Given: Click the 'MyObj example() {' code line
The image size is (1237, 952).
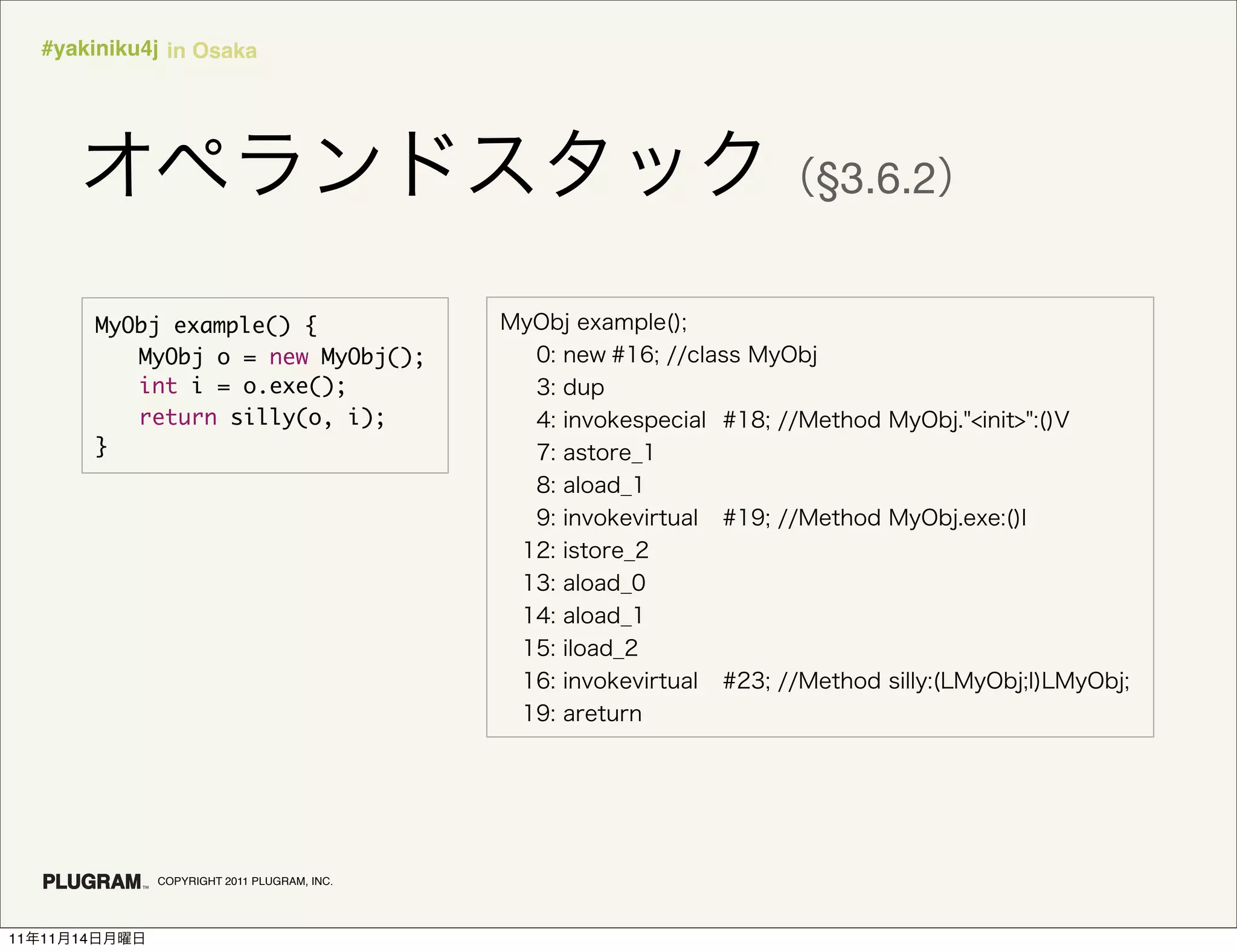Looking at the screenshot, I should click(x=206, y=326).
